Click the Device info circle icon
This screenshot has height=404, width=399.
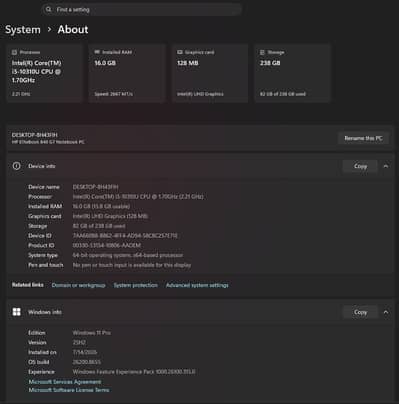tap(16, 166)
